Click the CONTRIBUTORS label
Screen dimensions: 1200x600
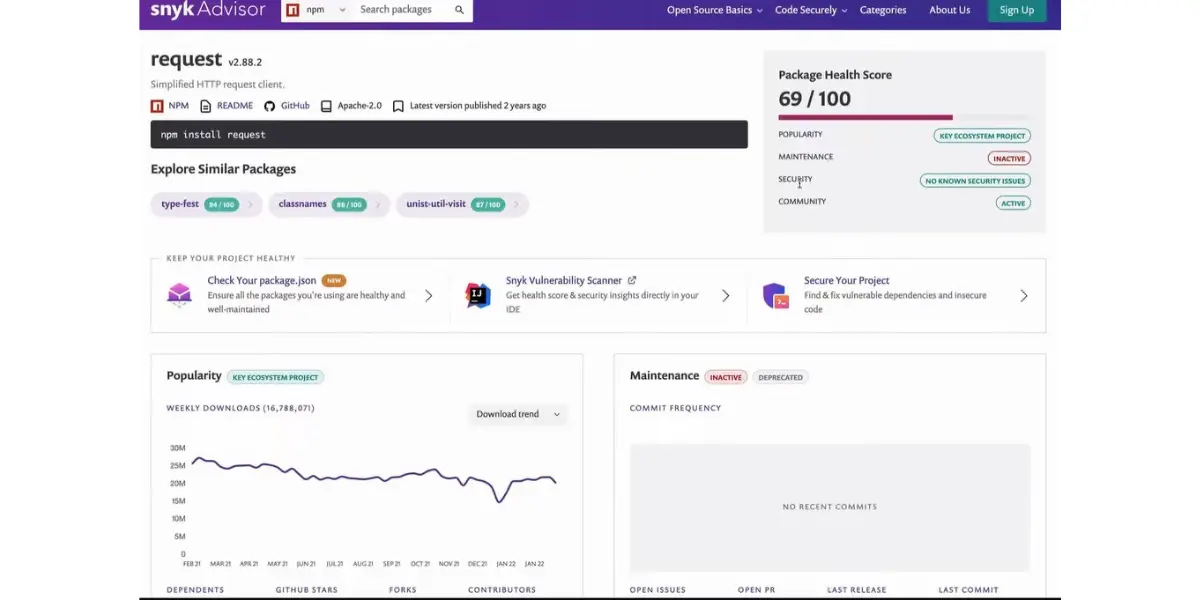pyautogui.click(x=502, y=590)
